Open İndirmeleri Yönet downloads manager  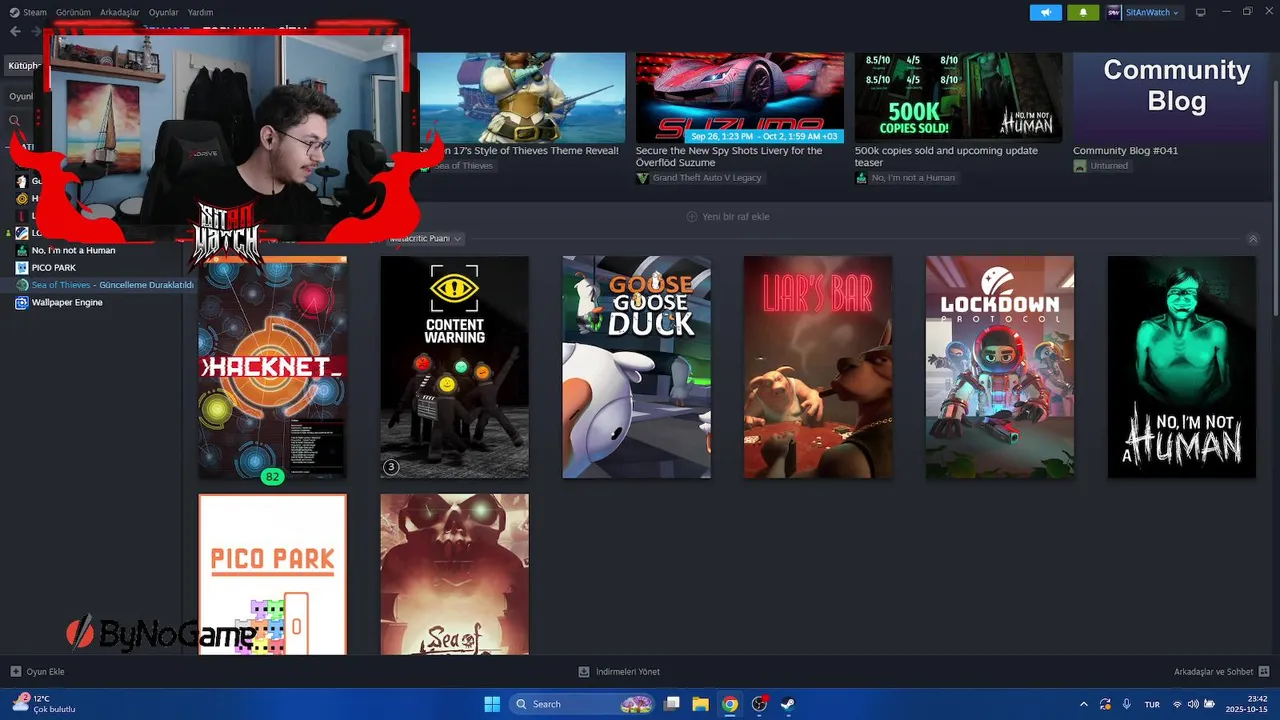[620, 672]
